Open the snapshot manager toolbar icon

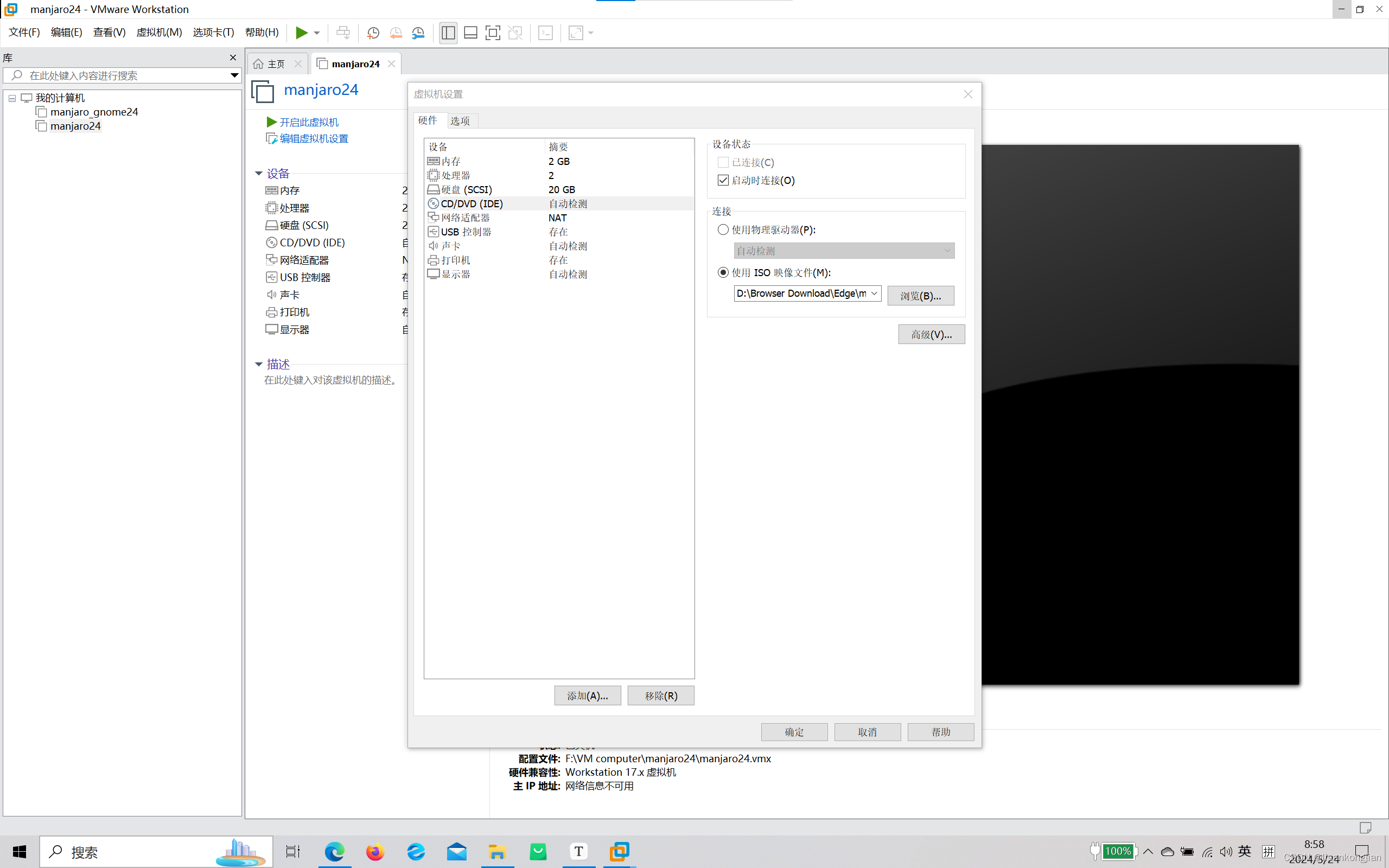[418, 33]
